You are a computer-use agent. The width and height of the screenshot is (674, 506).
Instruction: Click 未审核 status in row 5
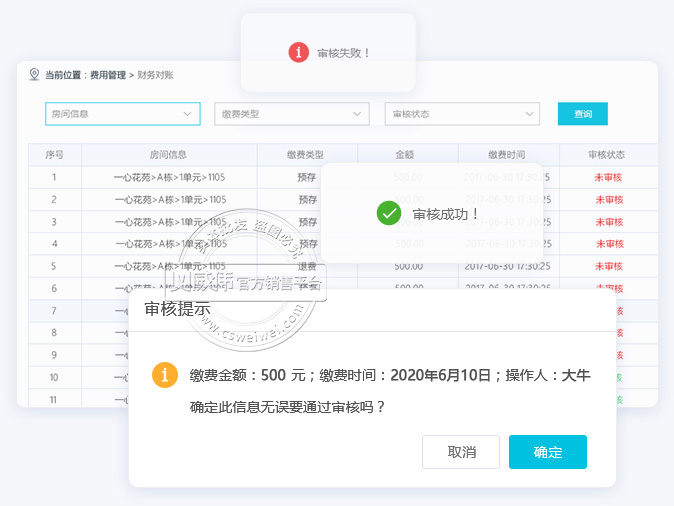click(609, 266)
